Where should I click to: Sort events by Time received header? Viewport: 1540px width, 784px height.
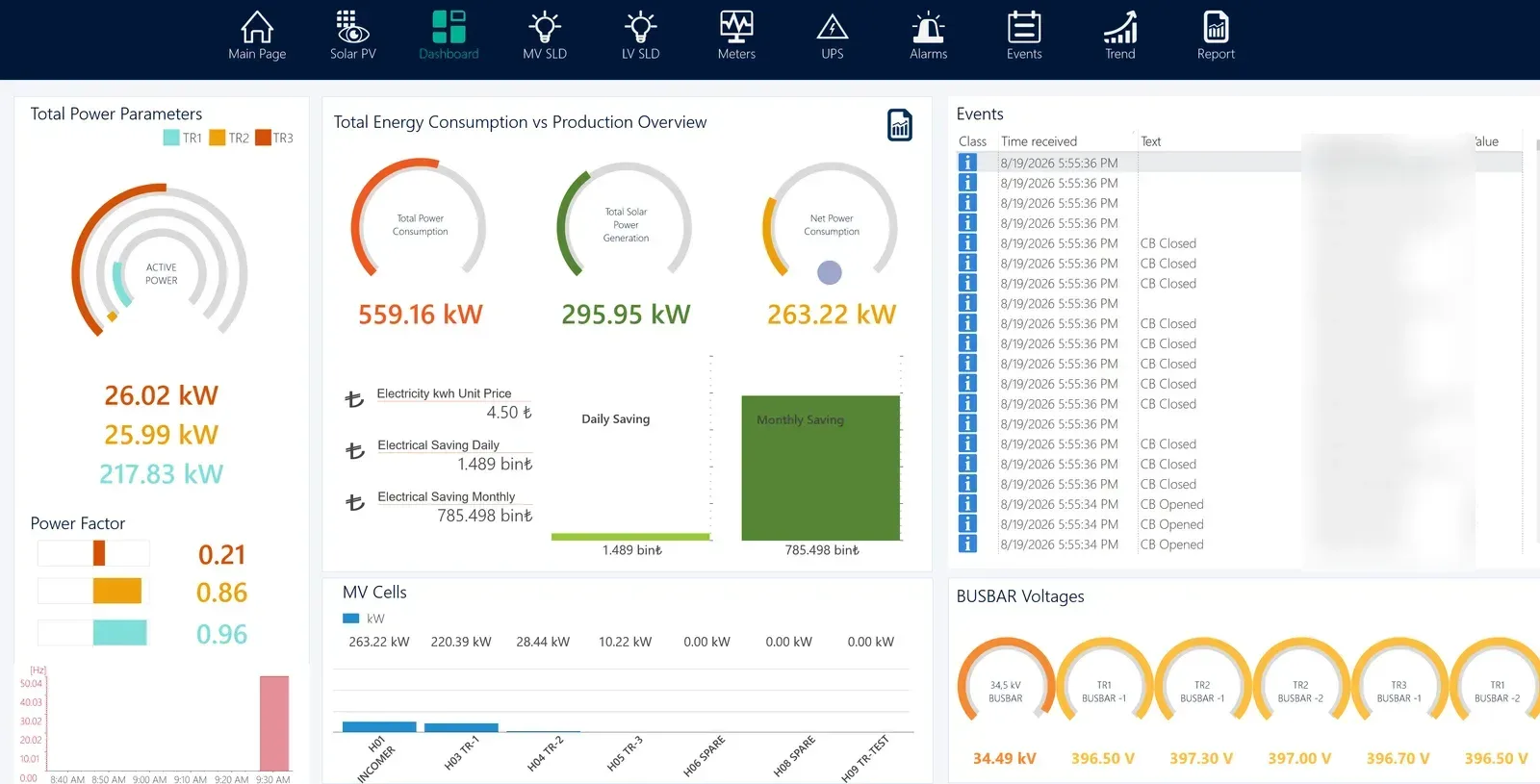click(1039, 141)
